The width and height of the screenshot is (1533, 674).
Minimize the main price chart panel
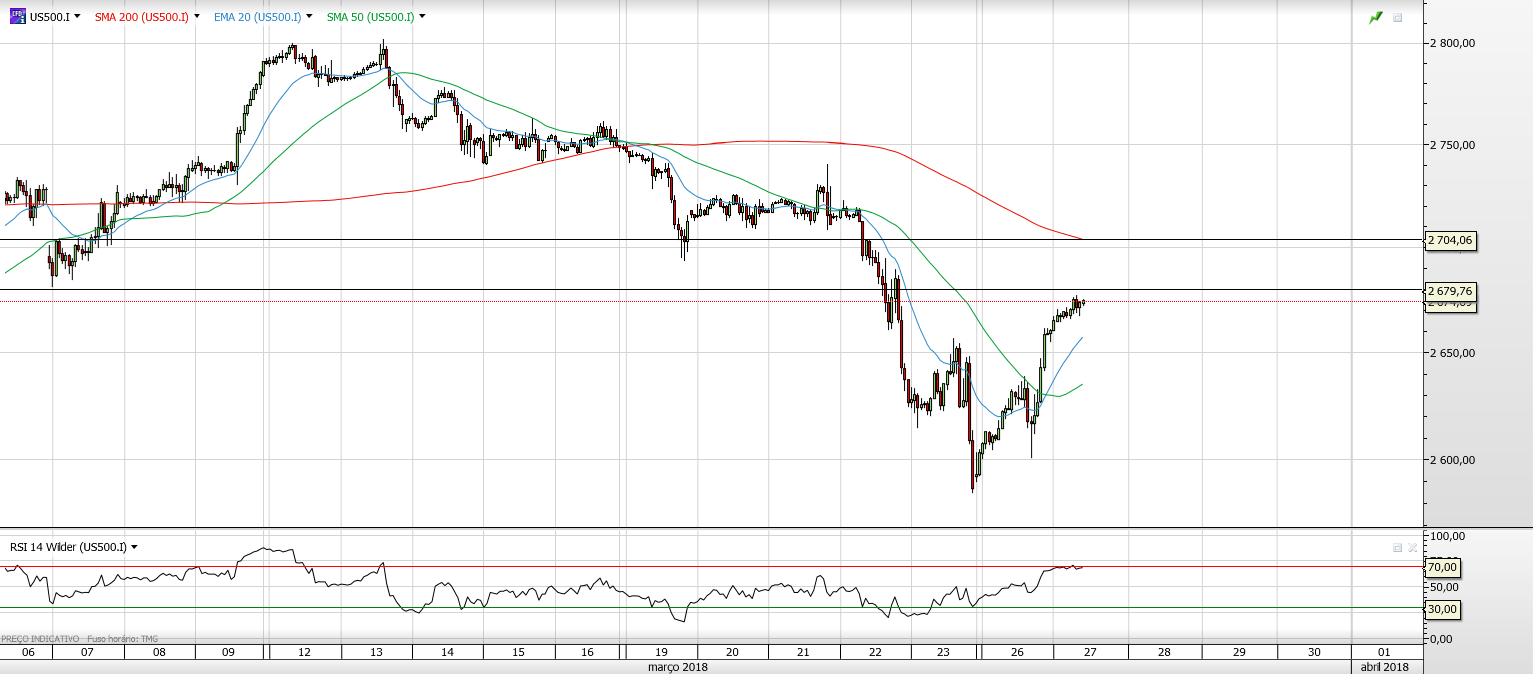pyautogui.click(x=1398, y=17)
